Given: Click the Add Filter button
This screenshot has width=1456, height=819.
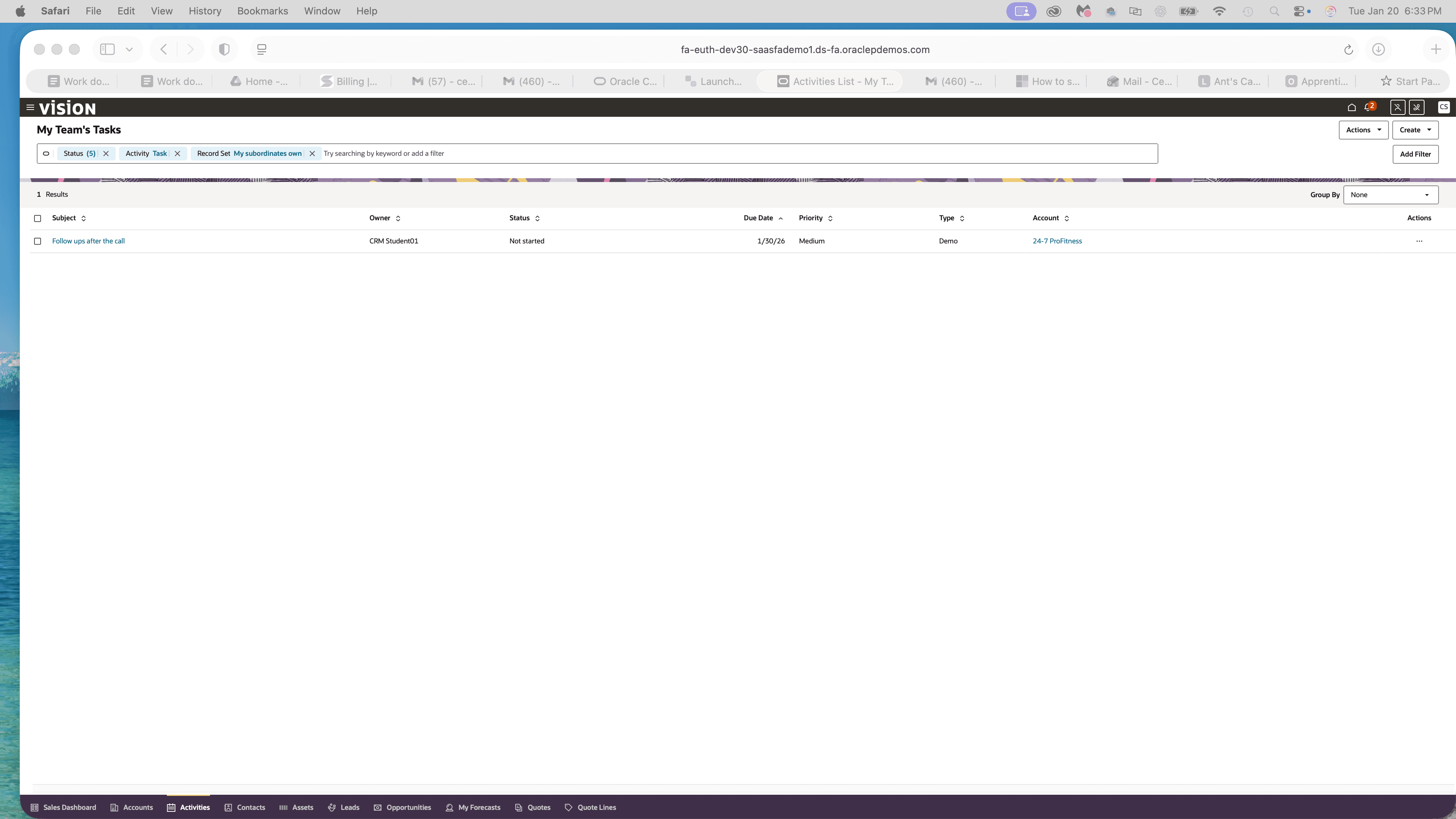Looking at the screenshot, I should pos(1415,154).
